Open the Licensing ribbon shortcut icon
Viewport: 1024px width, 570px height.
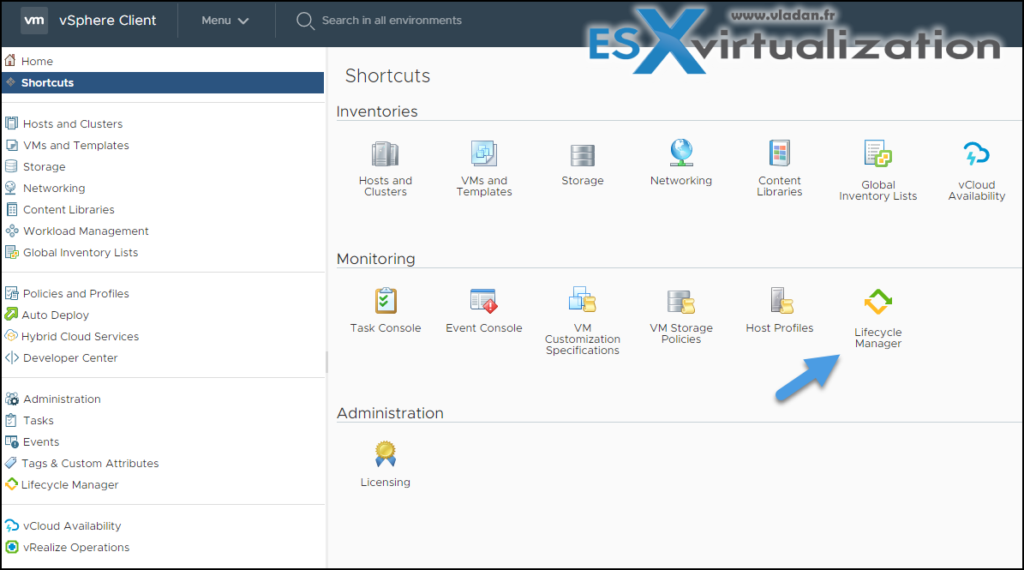385,454
